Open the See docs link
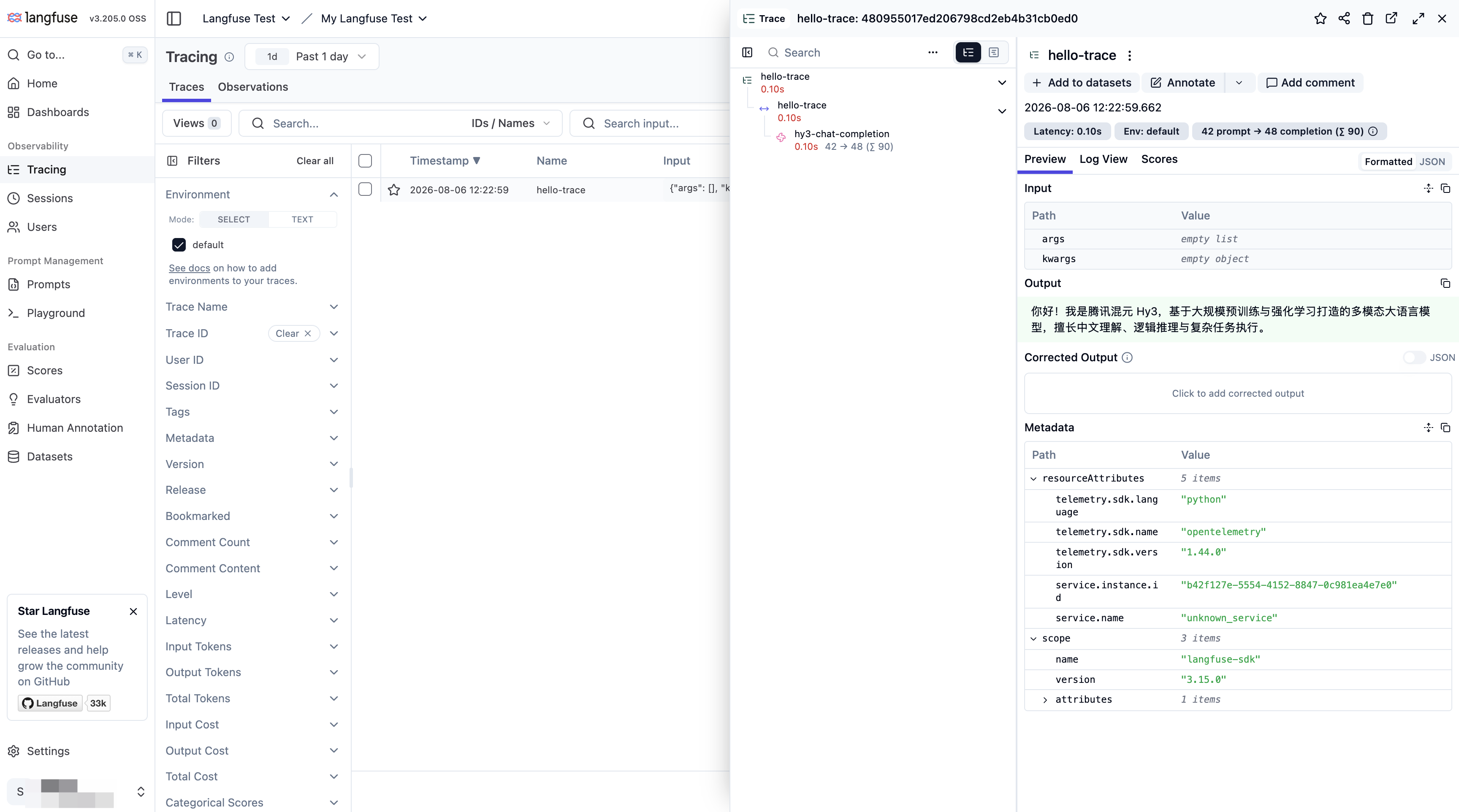 click(189, 268)
